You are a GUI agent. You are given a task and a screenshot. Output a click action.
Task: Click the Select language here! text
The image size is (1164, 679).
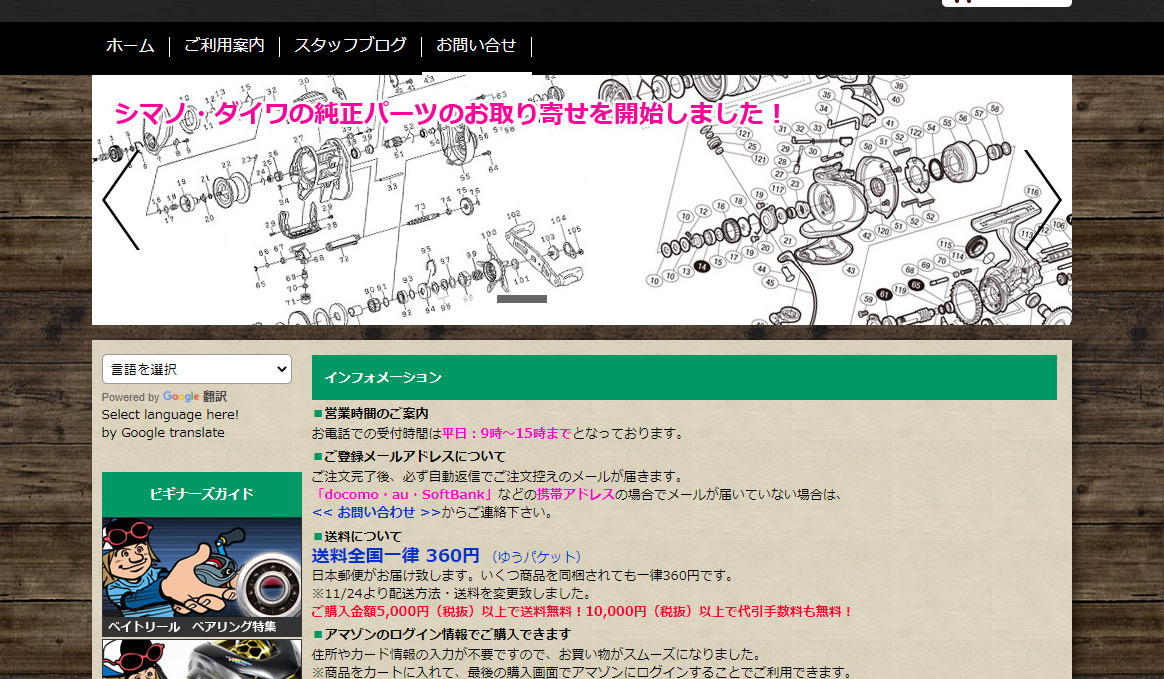click(170, 415)
